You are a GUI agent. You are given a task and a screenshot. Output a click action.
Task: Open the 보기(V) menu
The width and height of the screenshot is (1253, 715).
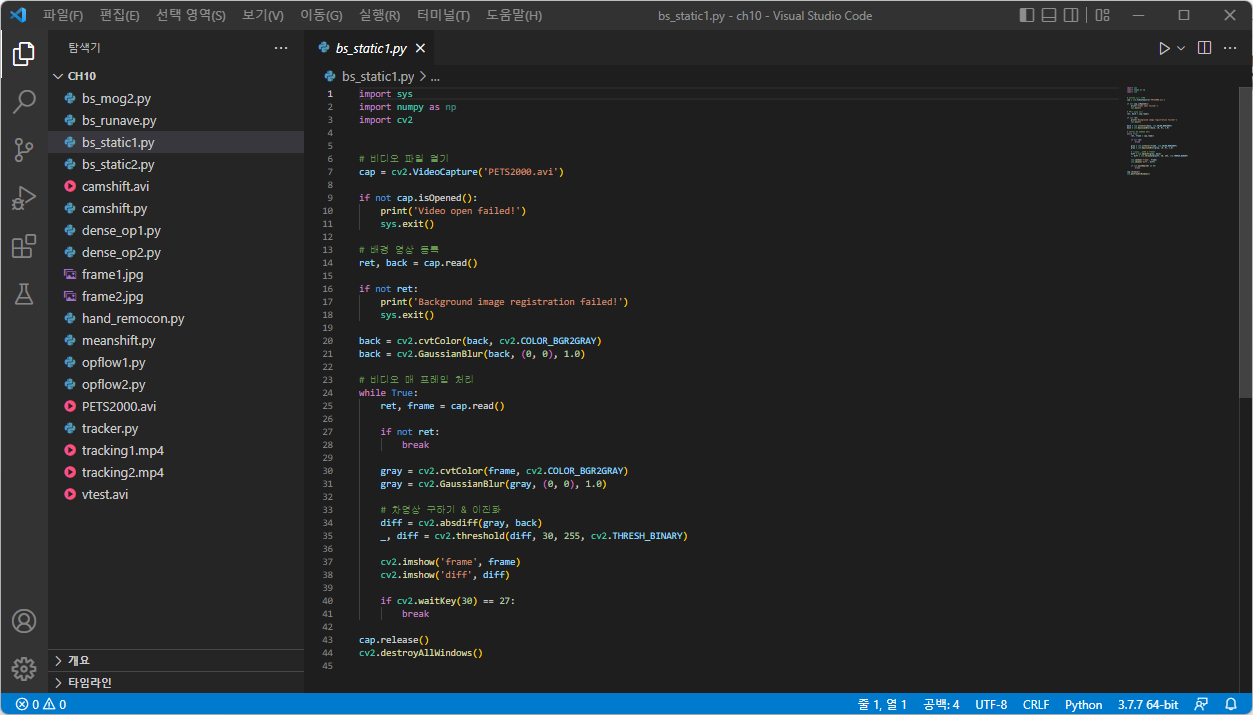(x=263, y=16)
